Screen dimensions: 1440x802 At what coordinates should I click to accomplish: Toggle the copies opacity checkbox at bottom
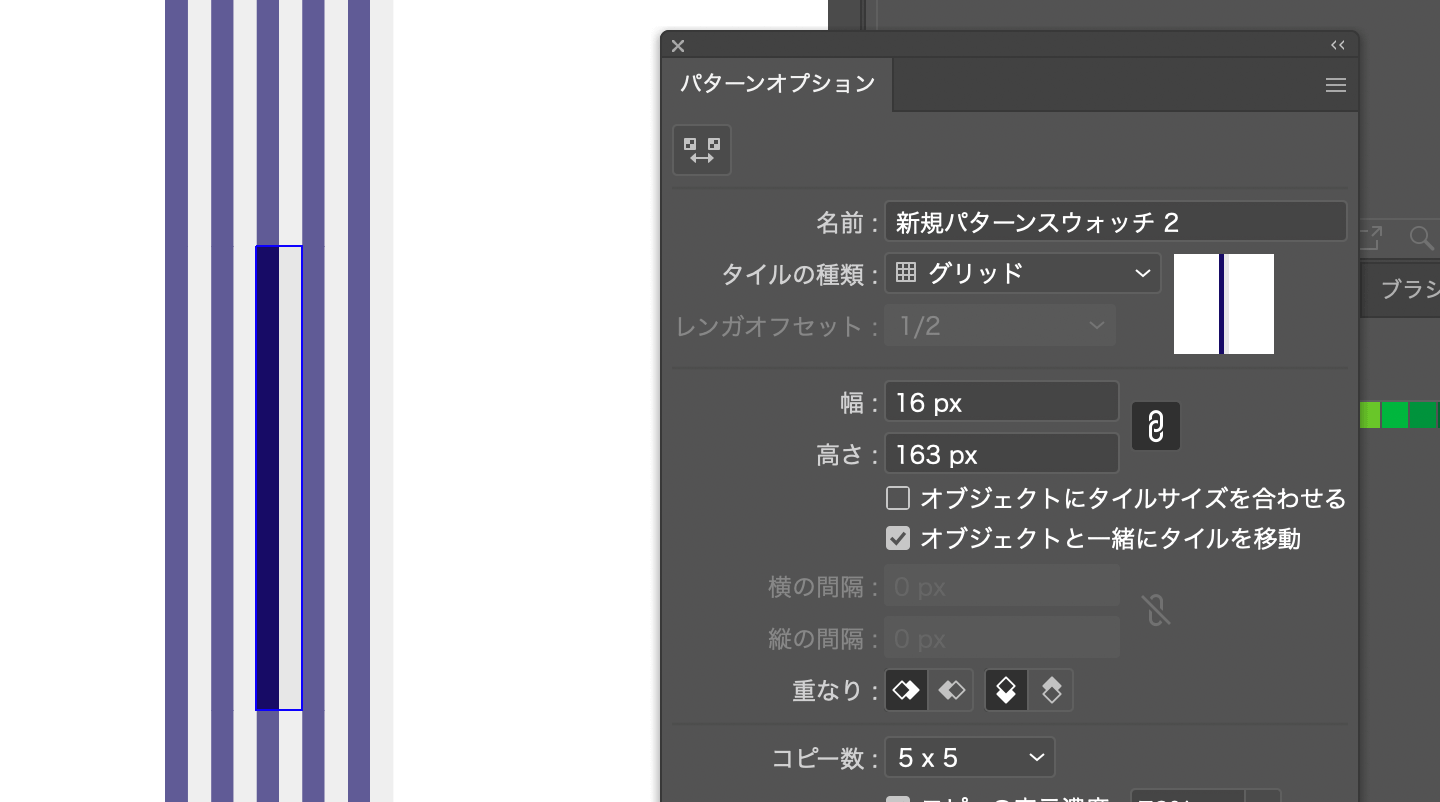click(898, 799)
